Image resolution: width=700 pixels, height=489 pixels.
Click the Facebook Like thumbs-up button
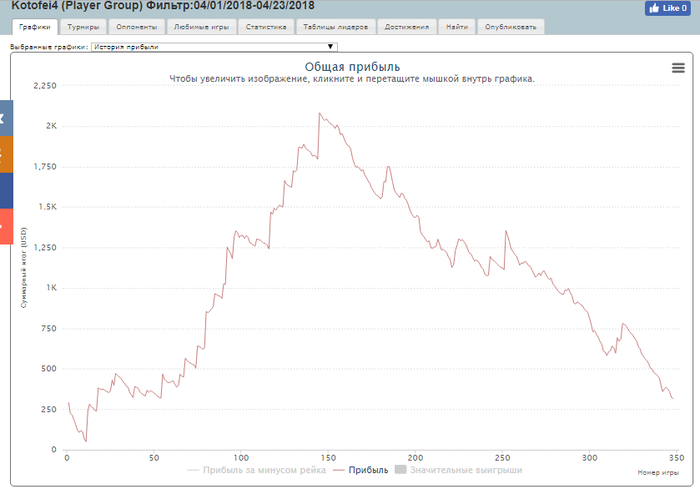(x=668, y=8)
